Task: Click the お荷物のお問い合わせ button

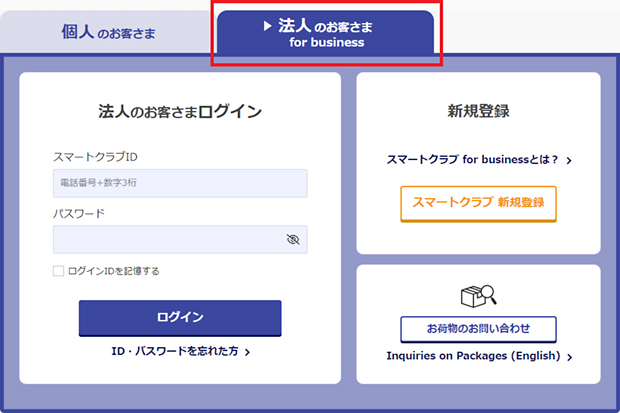Action: (x=478, y=329)
